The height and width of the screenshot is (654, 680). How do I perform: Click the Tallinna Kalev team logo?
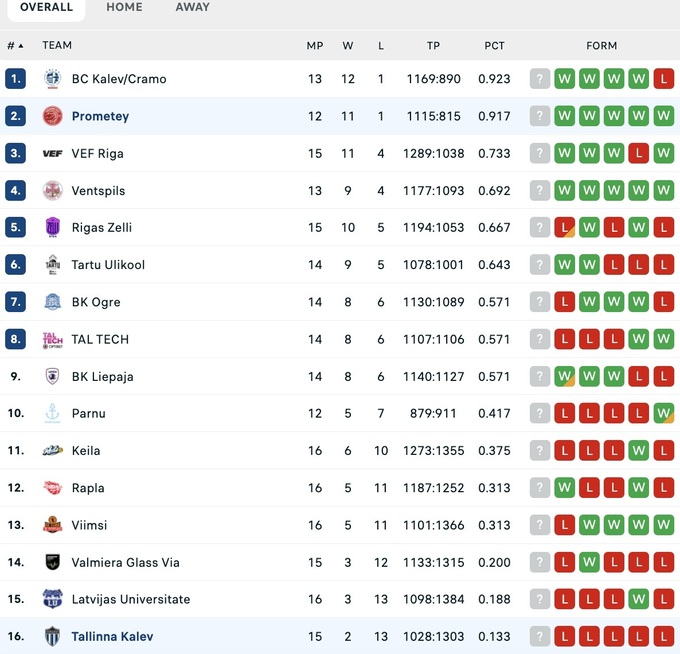tap(53, 636)
